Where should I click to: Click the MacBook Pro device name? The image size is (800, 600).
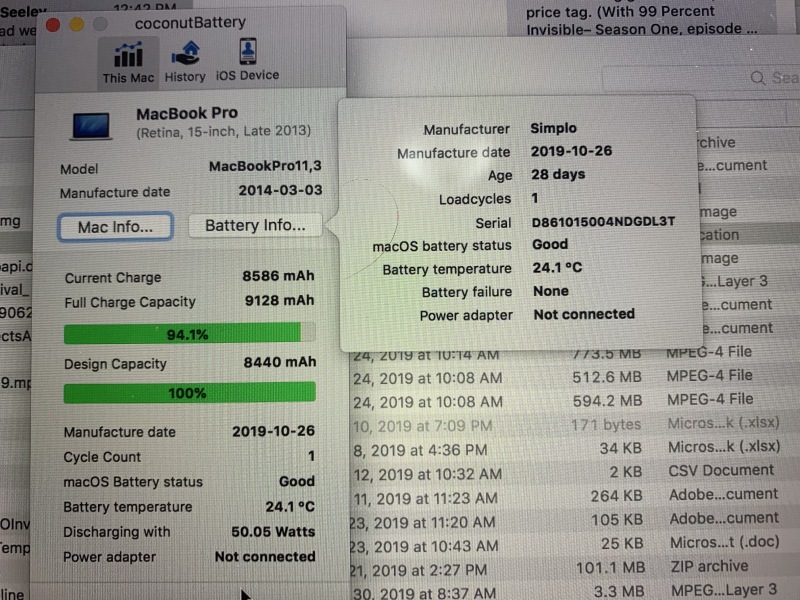tap(187, 113)
